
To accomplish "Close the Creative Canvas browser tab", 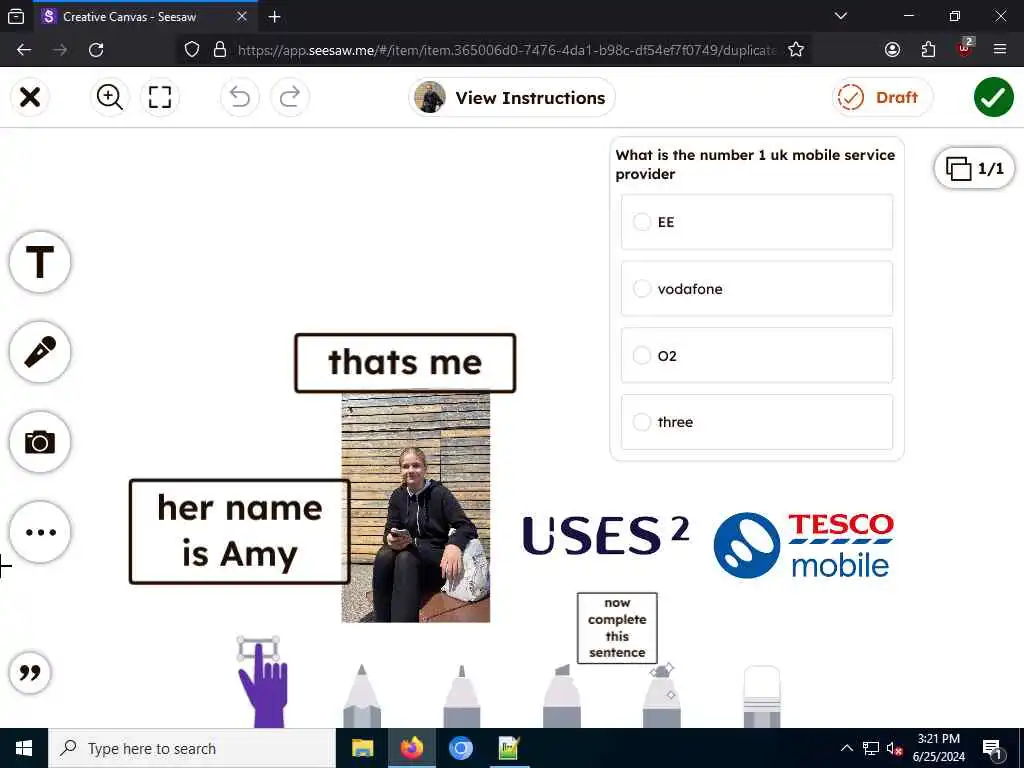I will 242,17.
